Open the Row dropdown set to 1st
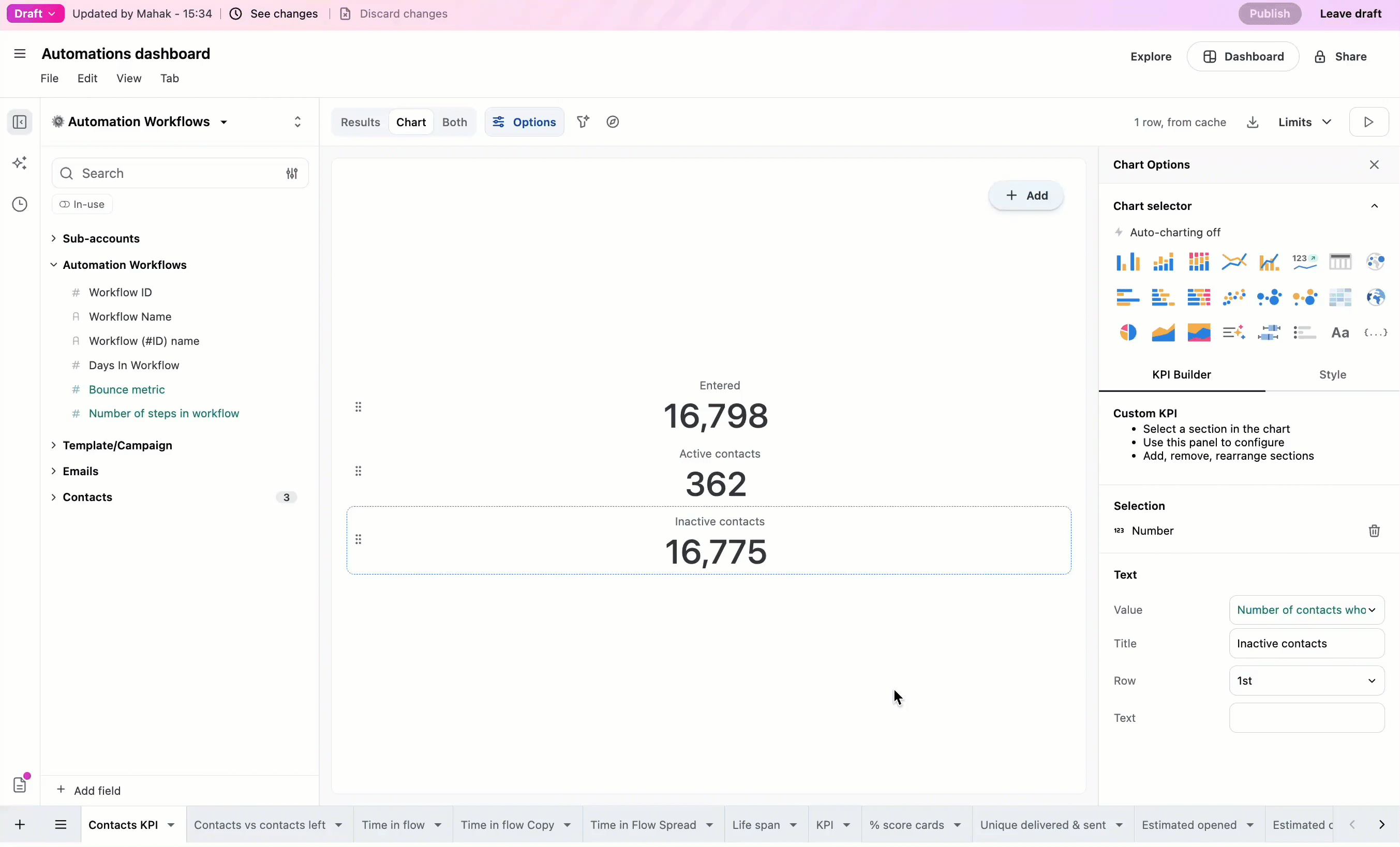Screen dimensions: 1400x847 tap(1306, 680)
